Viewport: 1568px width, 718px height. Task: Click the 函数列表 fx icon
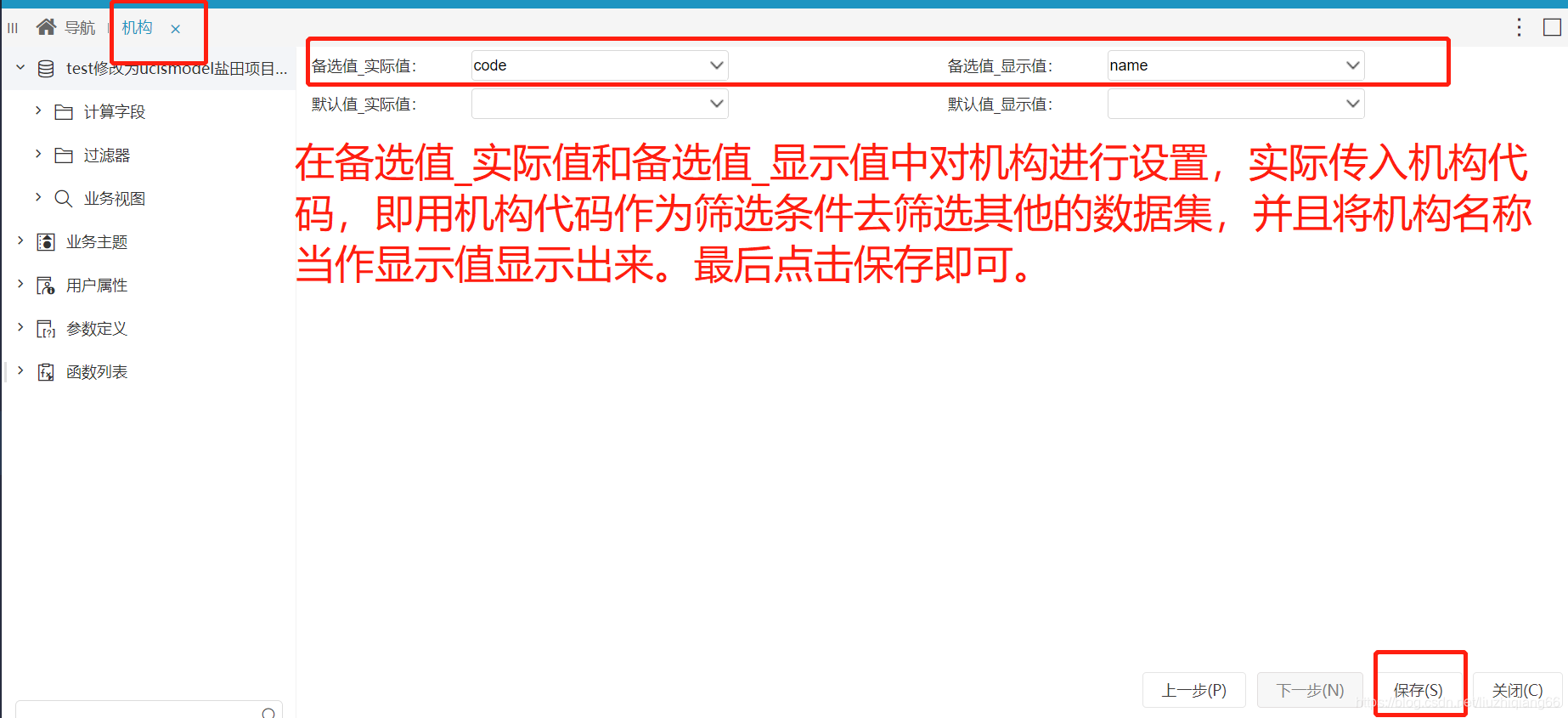pos(46,372)
